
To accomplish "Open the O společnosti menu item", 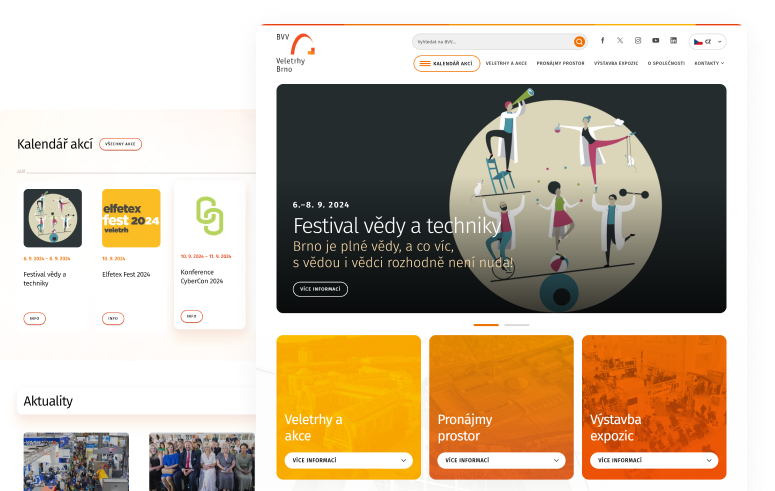I will click(x=666, y=63).
